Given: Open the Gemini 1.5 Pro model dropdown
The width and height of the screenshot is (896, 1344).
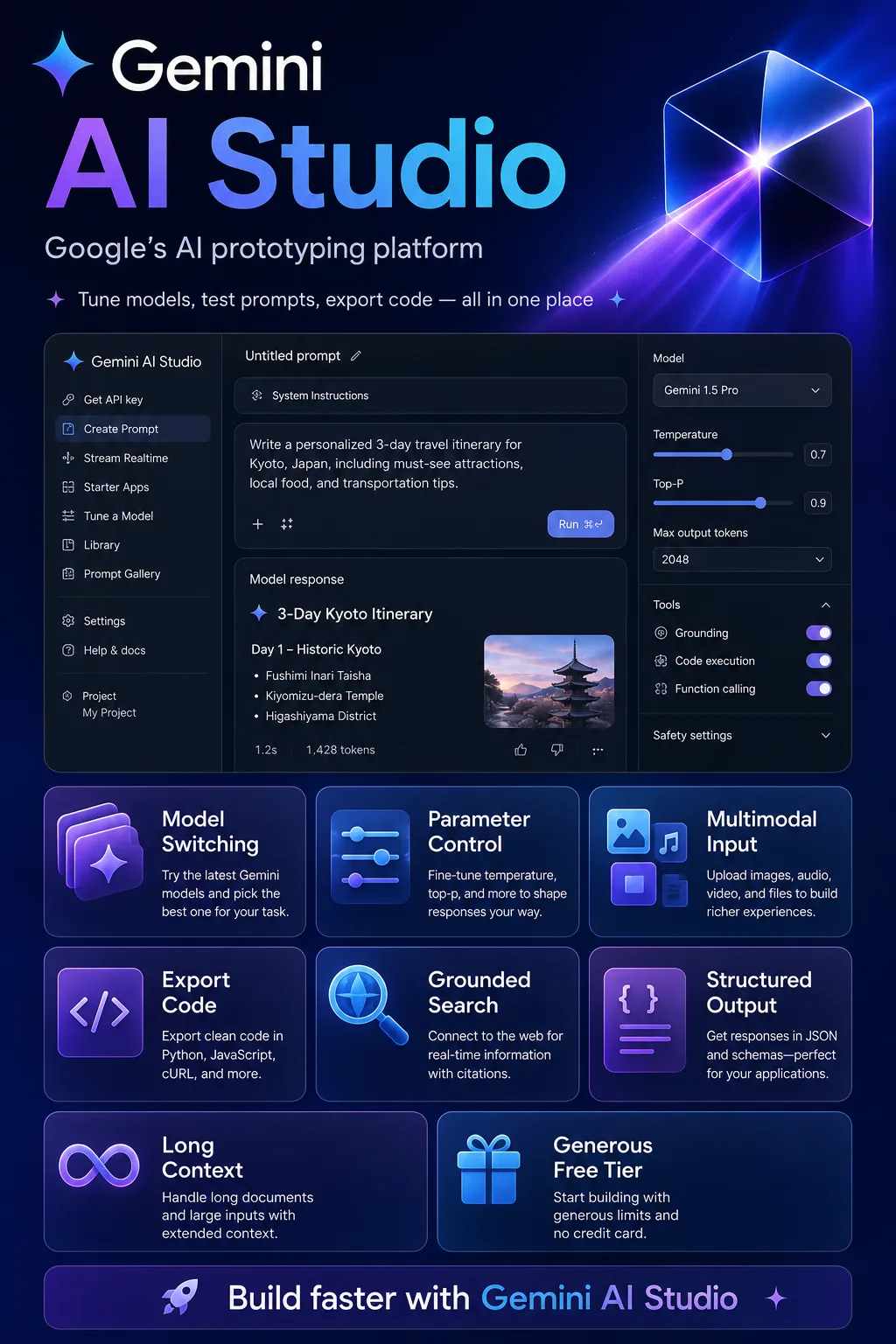Looking at the screenshot, I should point(742,390).
